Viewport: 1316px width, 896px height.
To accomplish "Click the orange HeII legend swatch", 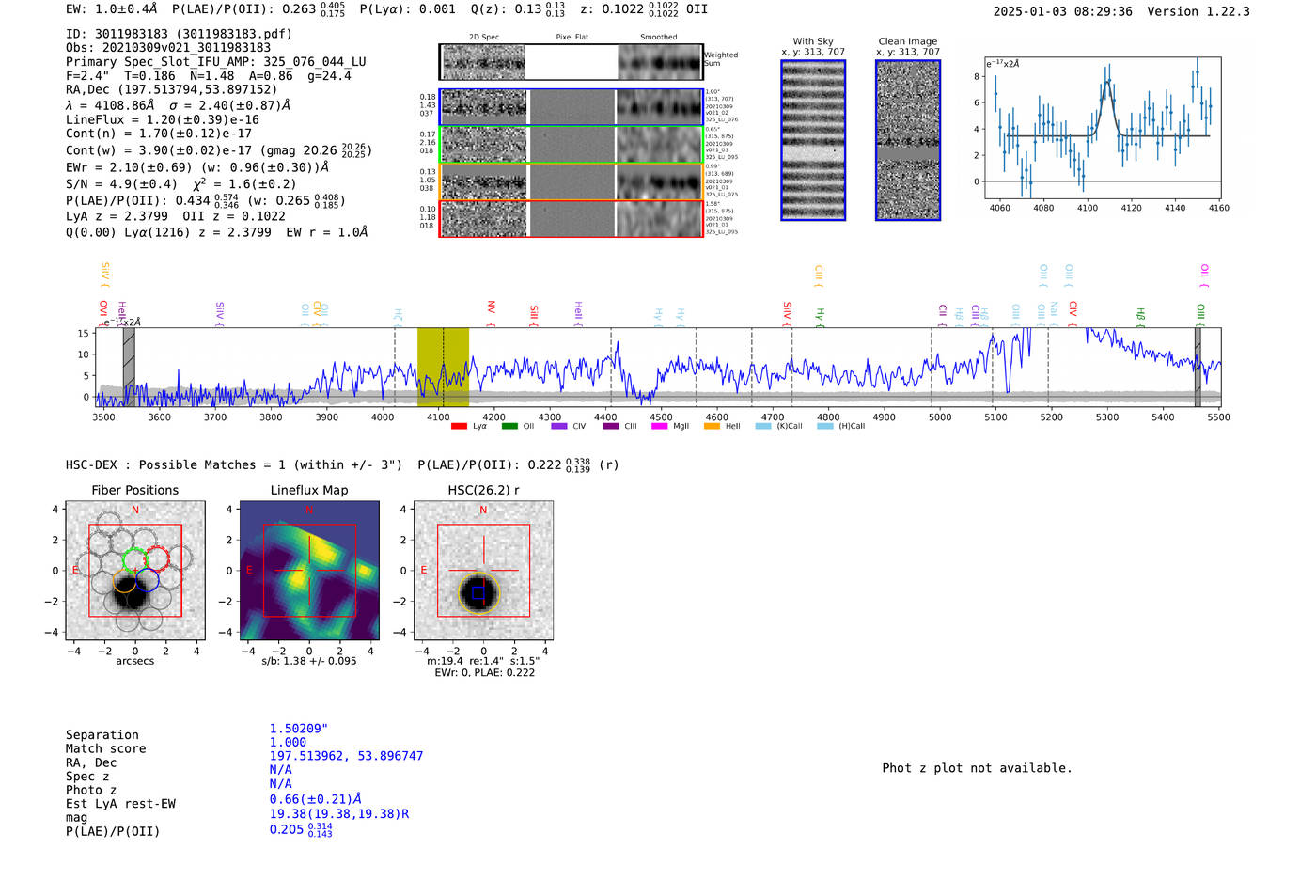I will [x=712, y=426].
